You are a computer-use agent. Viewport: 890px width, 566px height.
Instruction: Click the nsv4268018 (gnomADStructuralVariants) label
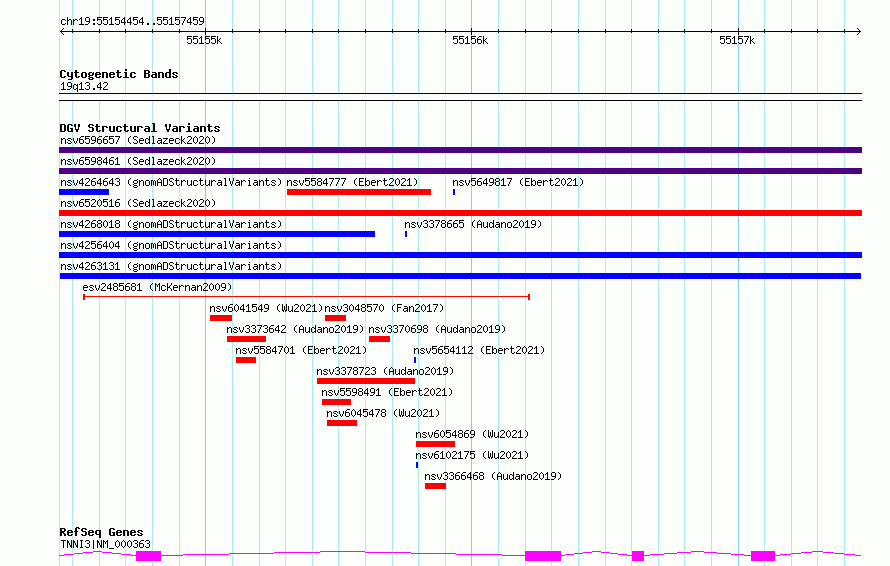click(x=171, y=224)
